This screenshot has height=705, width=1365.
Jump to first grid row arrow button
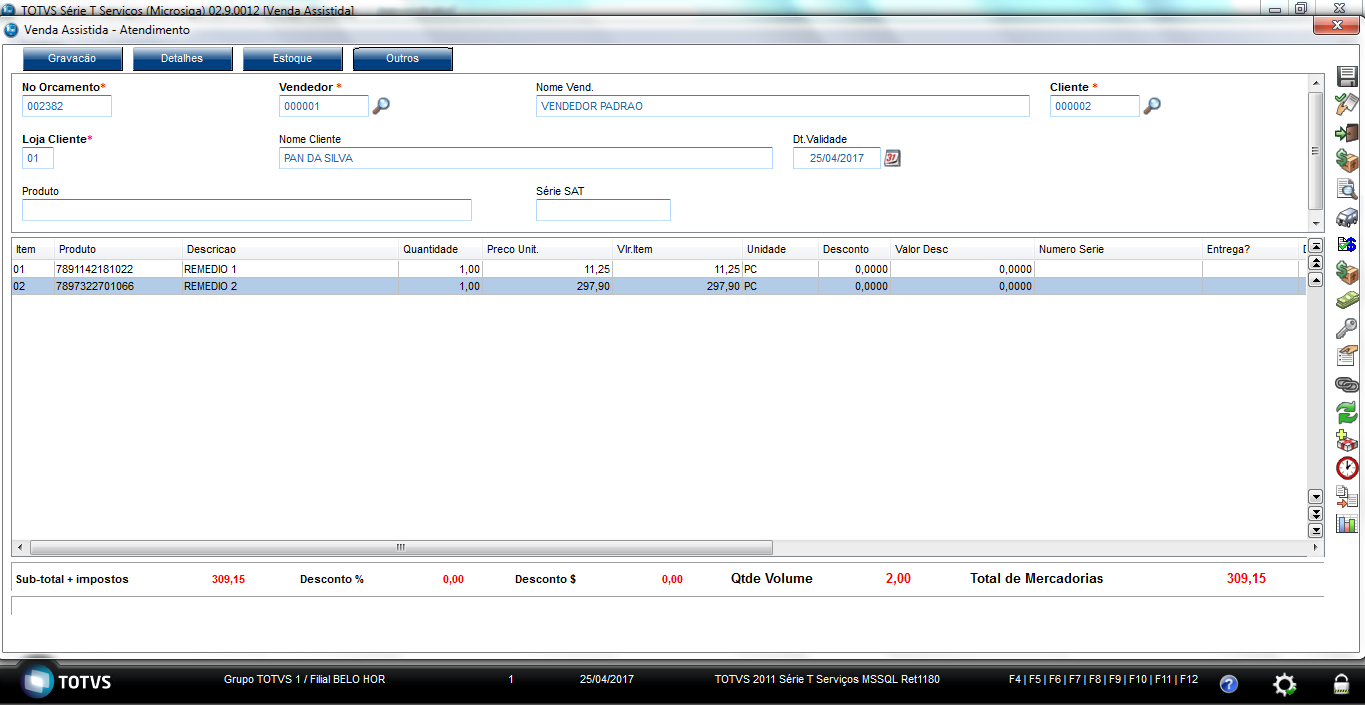1316,246
